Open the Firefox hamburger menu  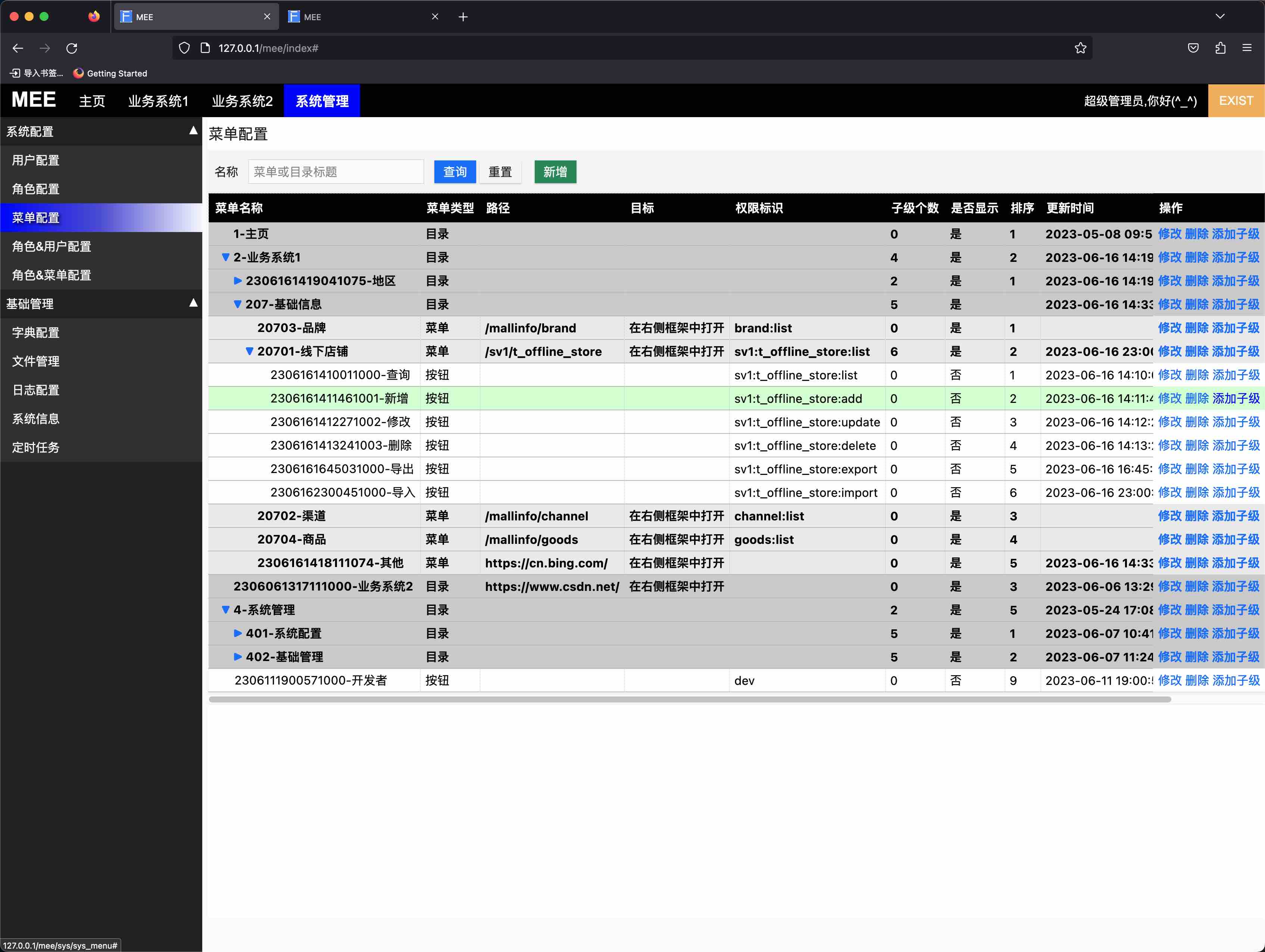tap(1247, 48)
